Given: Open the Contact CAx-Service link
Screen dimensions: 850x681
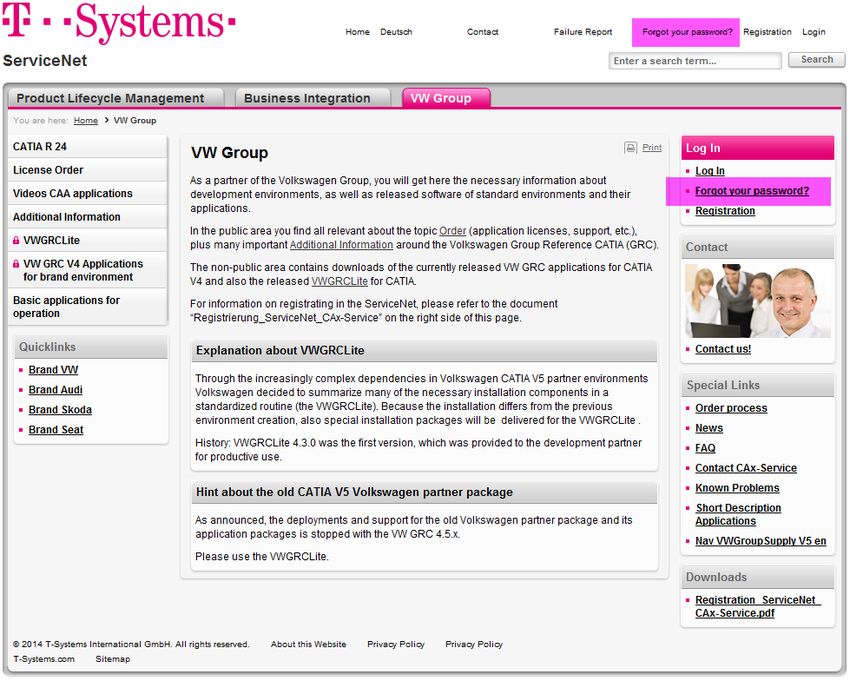Looking at the screenshot, I should pos(746,468).
